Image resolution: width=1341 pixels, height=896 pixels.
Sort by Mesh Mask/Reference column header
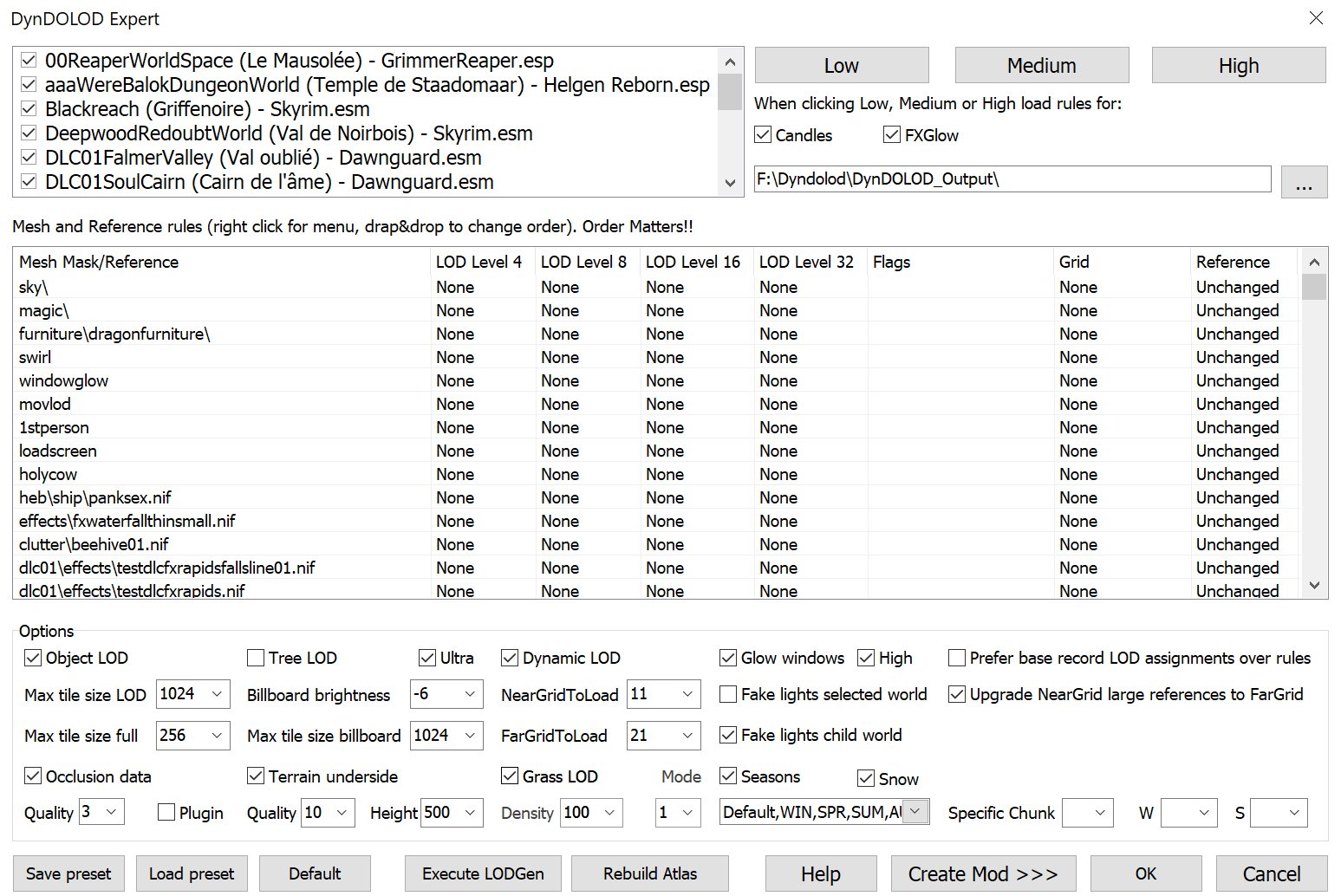pyautogui.click(x=222, y=262)
